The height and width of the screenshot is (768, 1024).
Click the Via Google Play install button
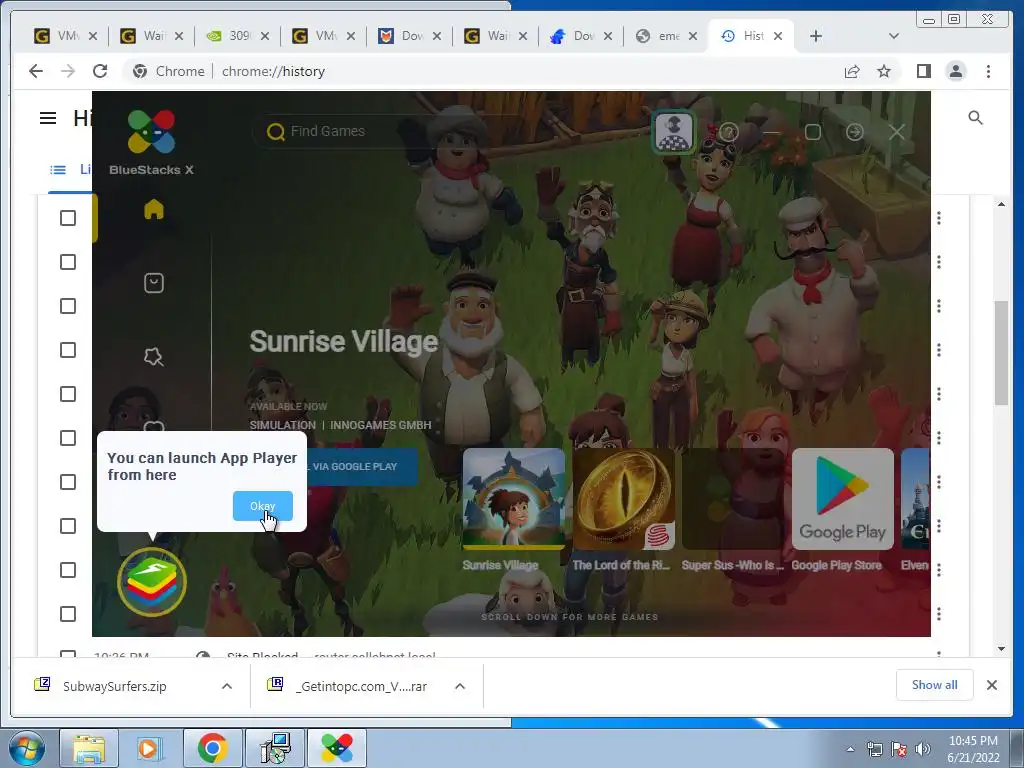pyautogui.click(x=362, y=466)
